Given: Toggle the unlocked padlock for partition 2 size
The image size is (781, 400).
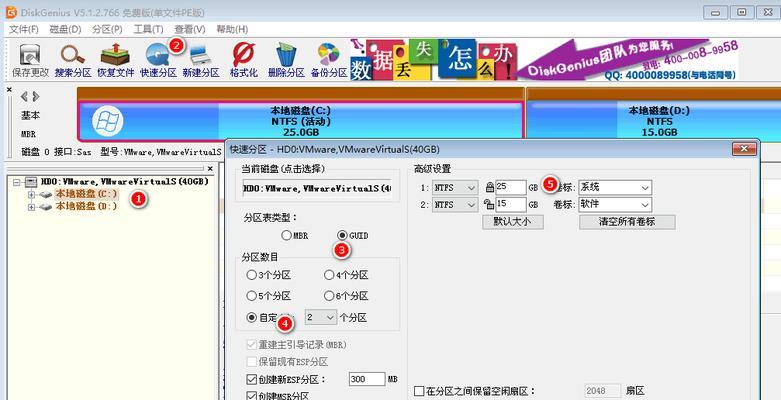Looking at the screenshot, I should pos(490,204).
